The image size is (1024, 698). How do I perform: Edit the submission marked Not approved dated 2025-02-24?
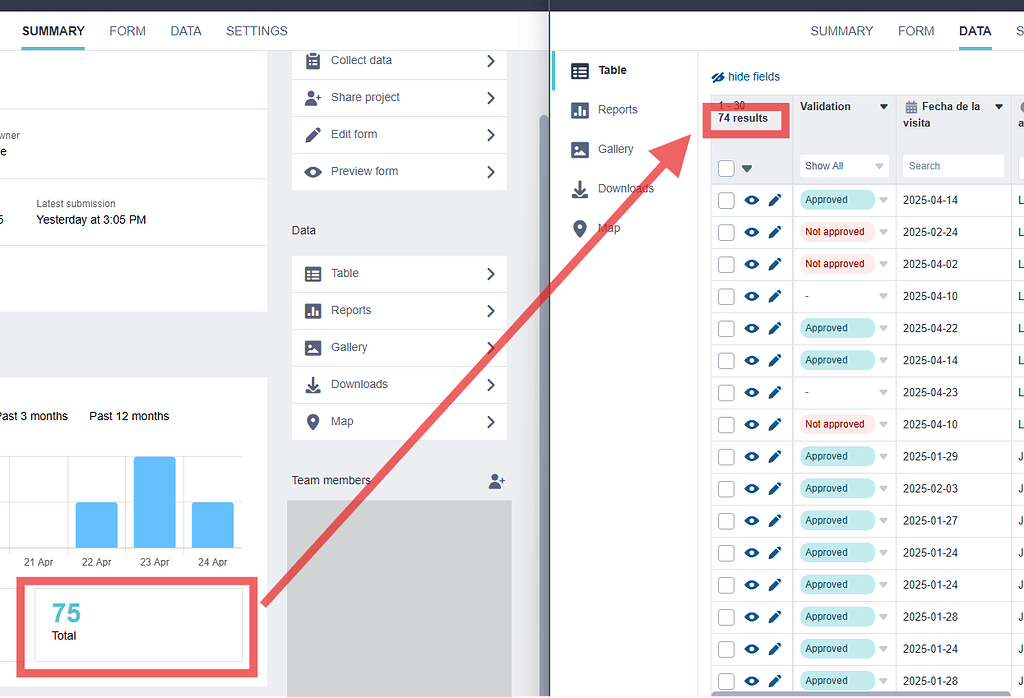pos(773,231)
